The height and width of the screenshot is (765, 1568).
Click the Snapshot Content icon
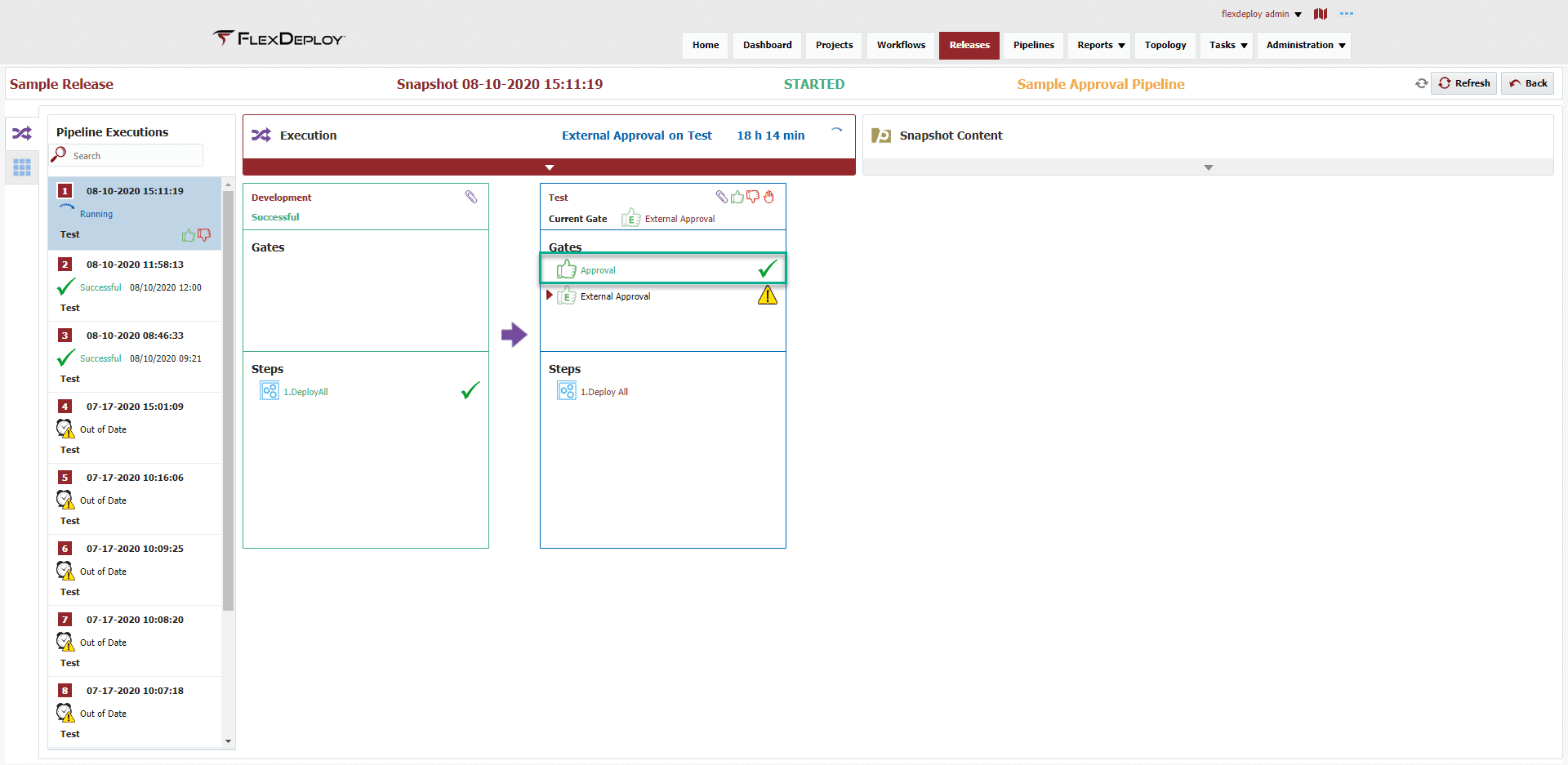(881, 136)
